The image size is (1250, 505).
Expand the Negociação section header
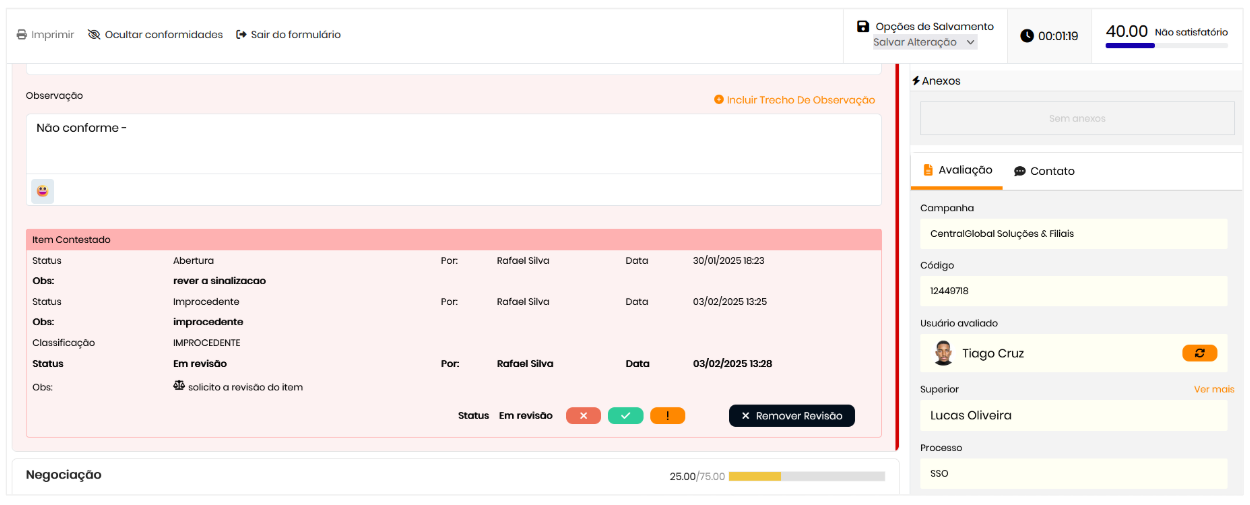64,475
